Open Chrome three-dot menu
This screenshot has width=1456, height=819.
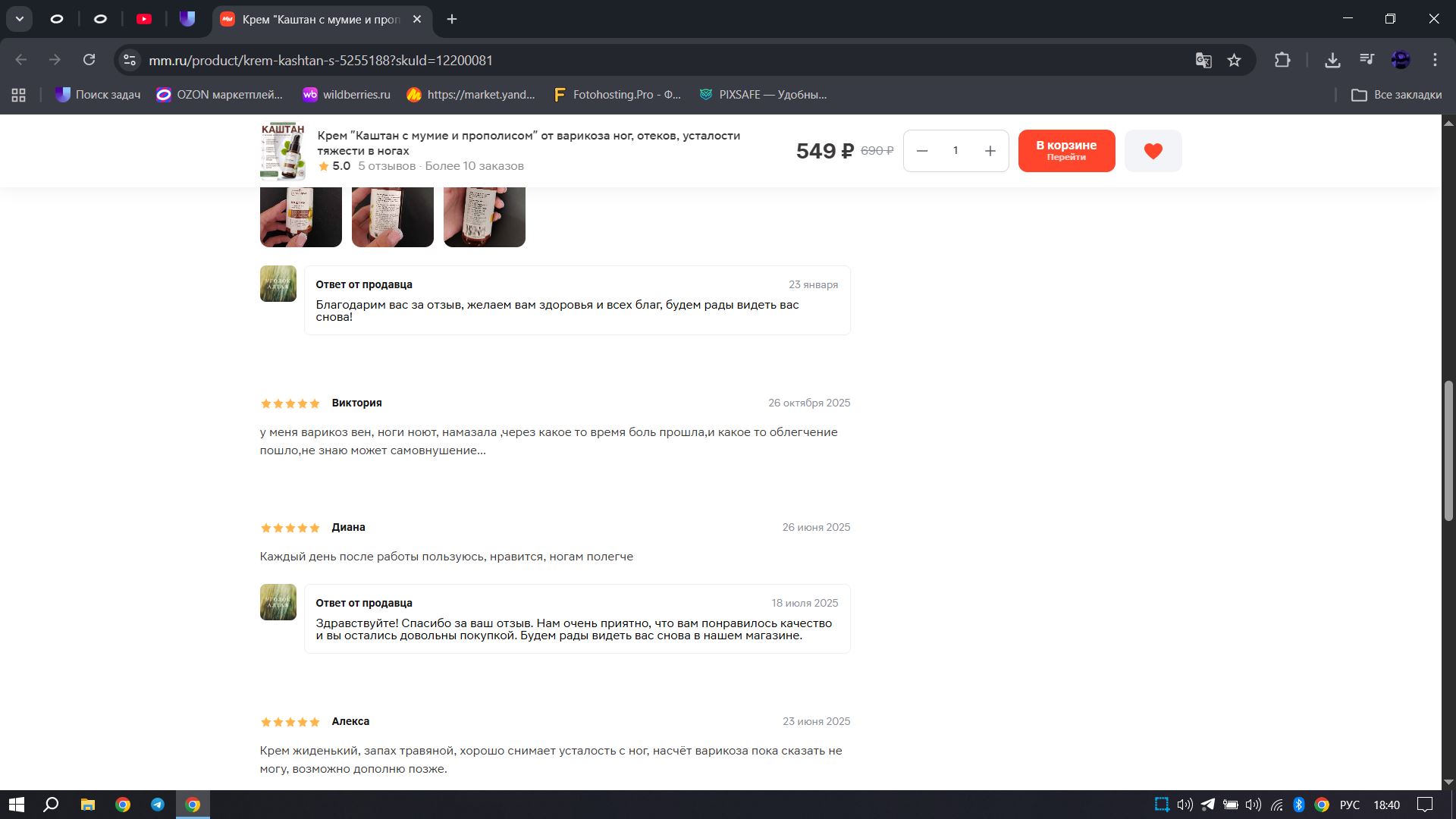[1435, 60]
